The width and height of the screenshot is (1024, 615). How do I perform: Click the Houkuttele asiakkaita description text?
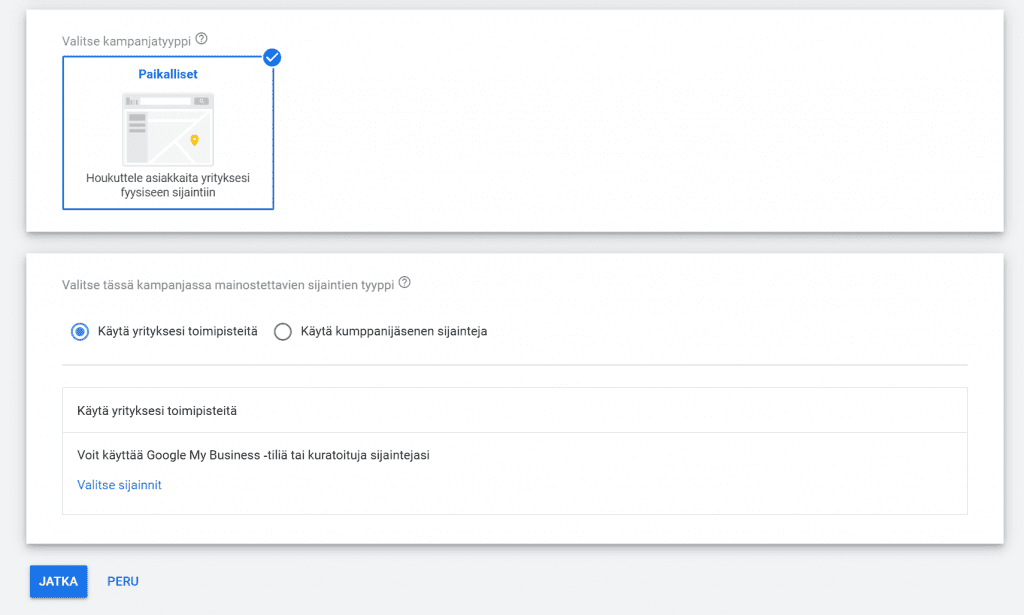(x=168, y=185)
